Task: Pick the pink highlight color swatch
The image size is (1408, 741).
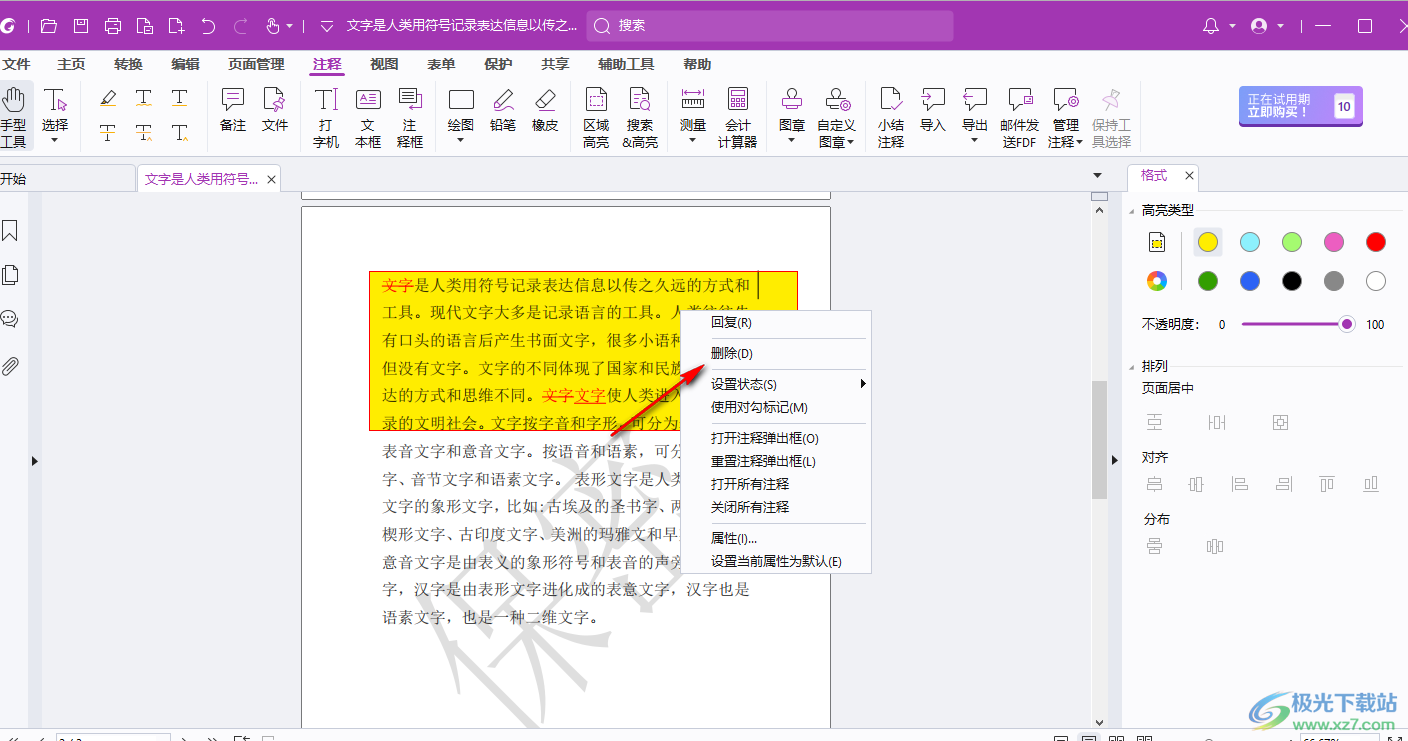Action: [x=1334, y=242]
